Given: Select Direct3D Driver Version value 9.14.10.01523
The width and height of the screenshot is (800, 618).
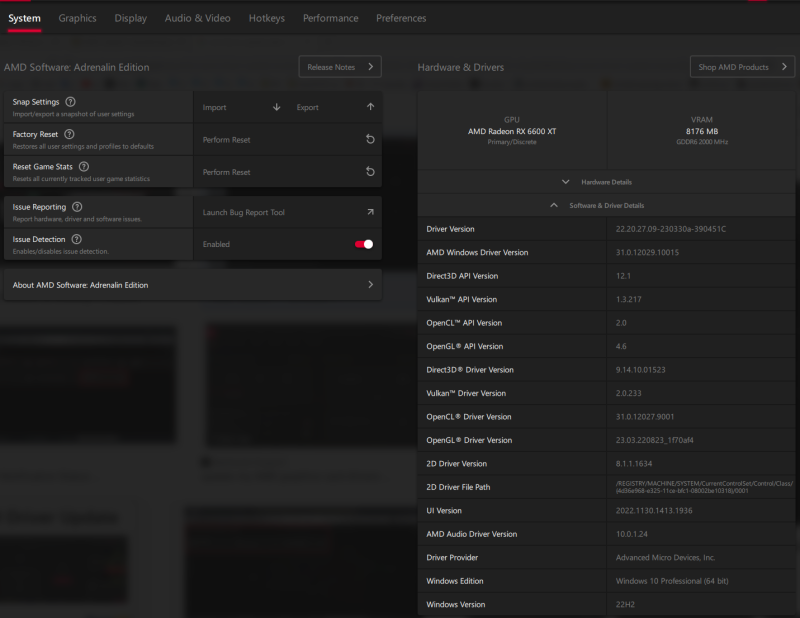Looking at the screenshot, I should pos(640,370).
